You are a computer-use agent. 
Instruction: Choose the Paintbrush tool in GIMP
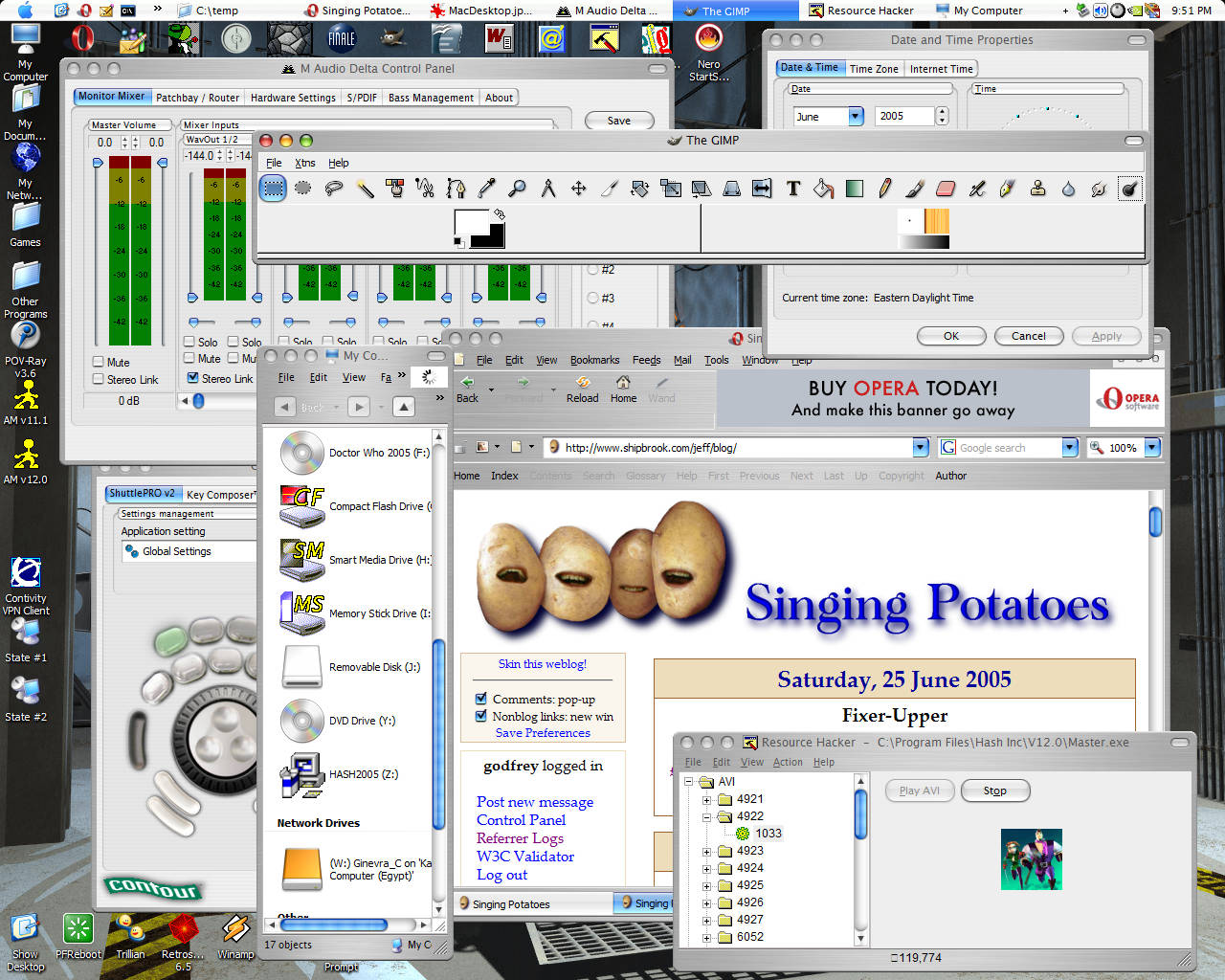[x=916, y=189]
